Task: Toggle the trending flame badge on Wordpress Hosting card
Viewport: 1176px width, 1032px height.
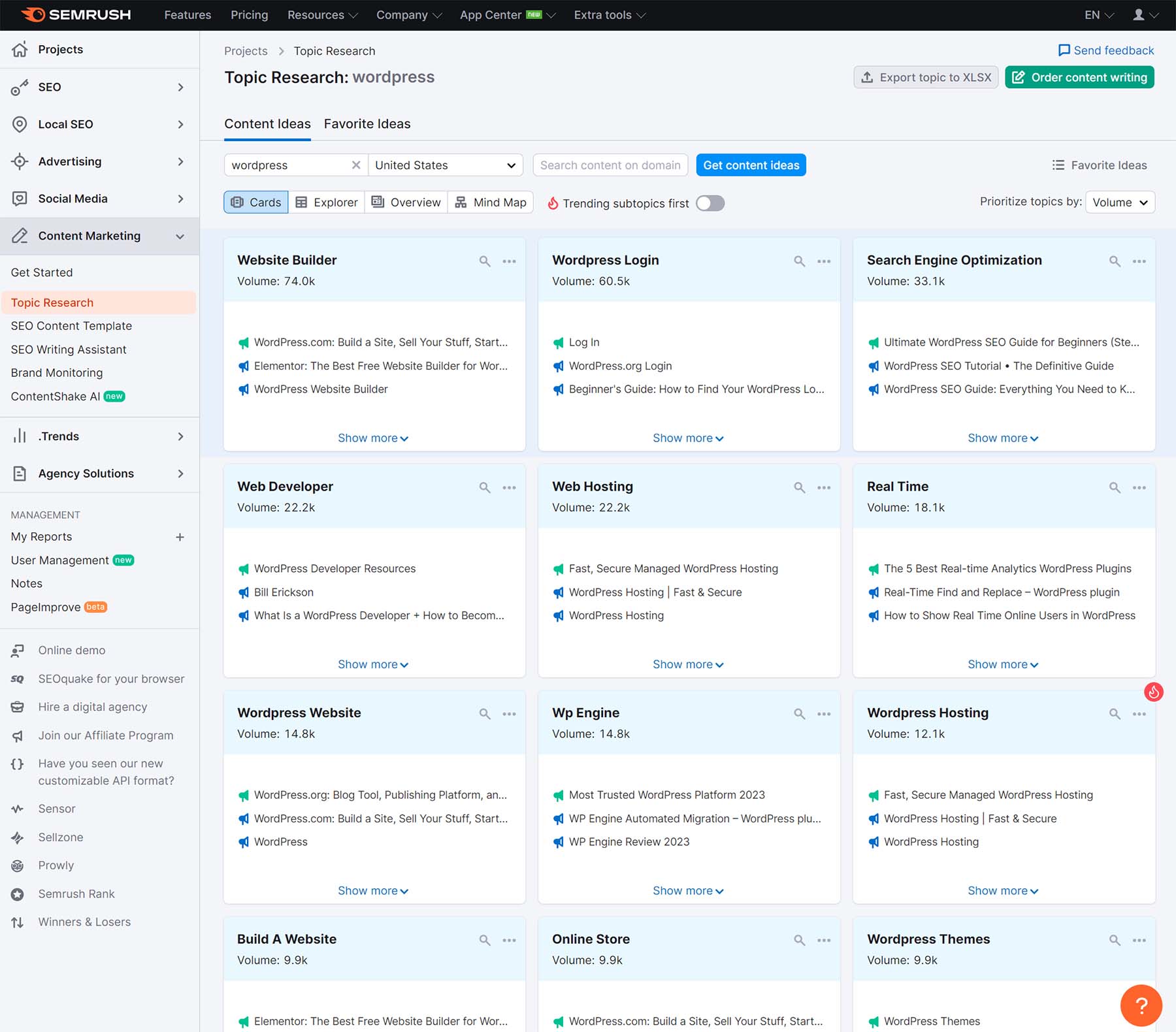Action: pos(1153,692)
